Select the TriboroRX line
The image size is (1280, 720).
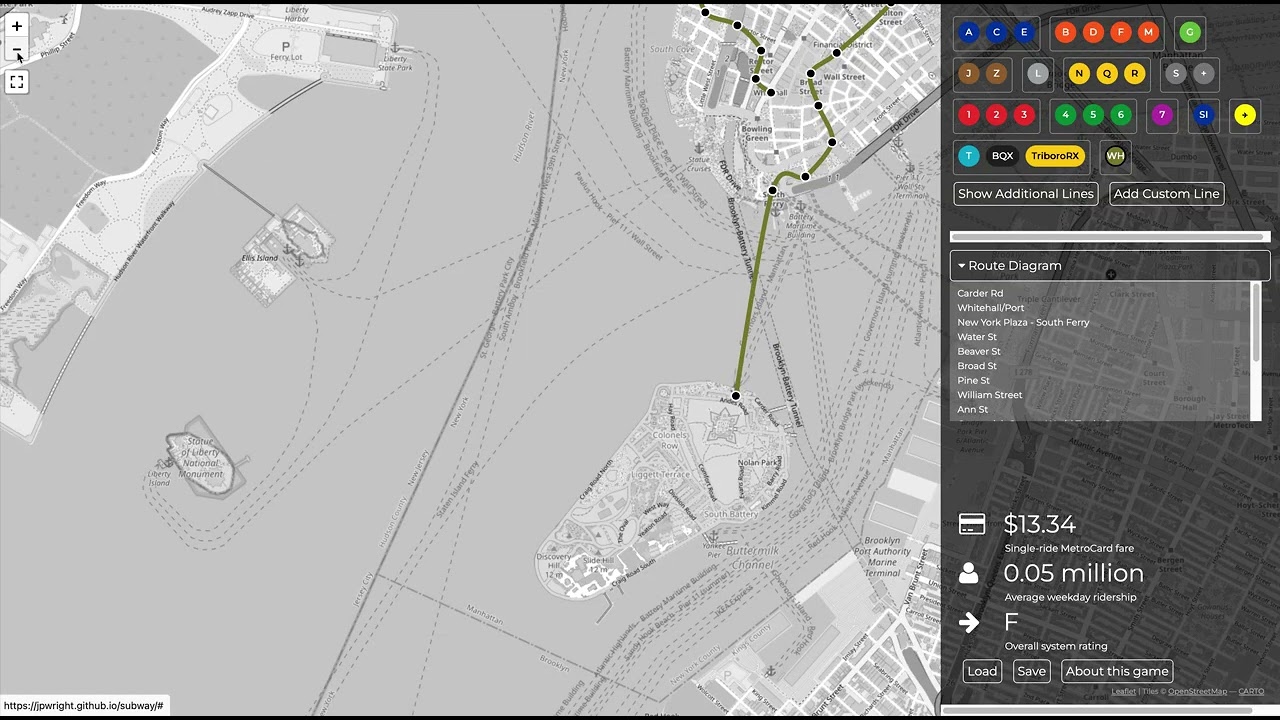pos(1055,156)
